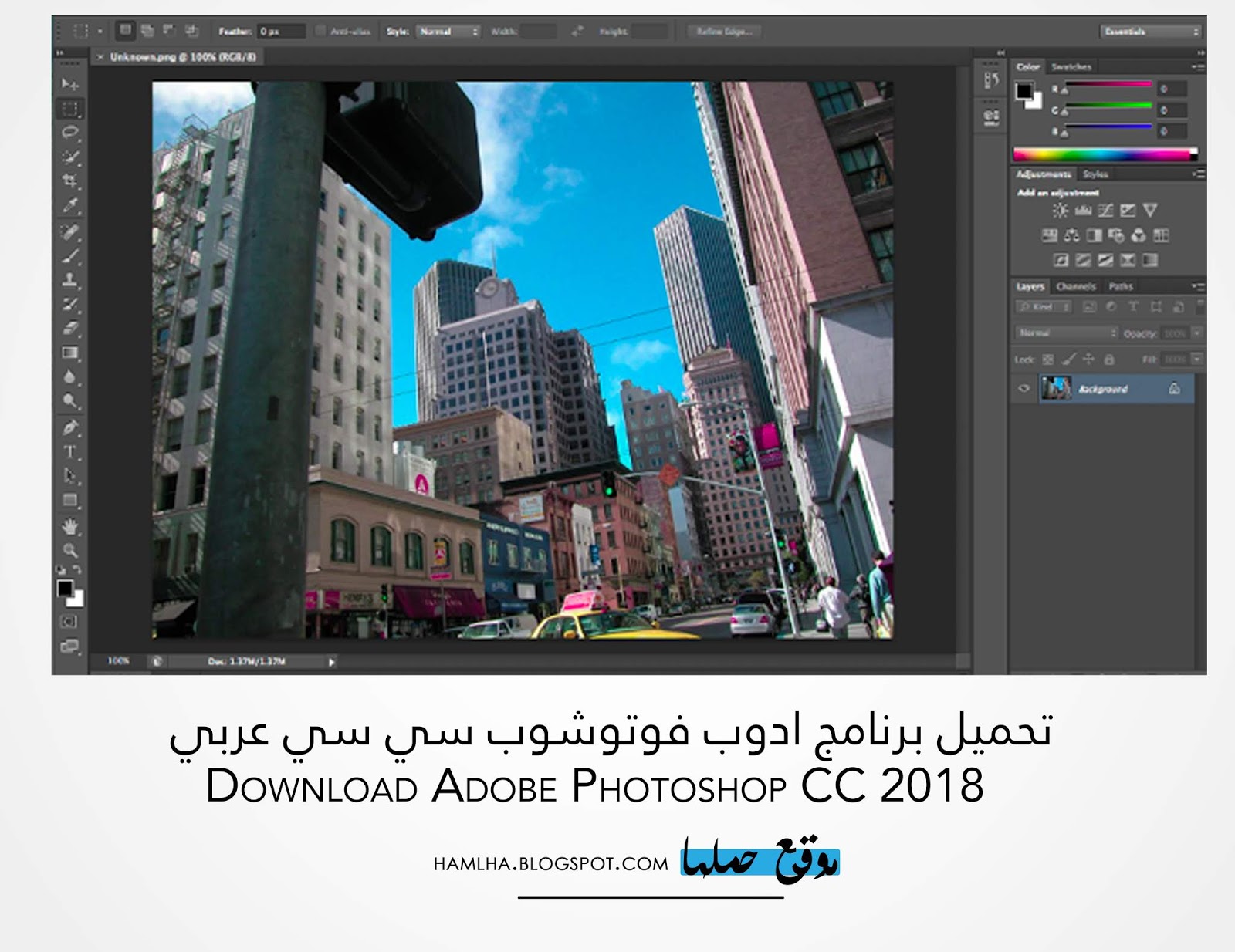
Task: Open the Fill slider dropdown arrow
Action: click(x=1197, y=360)
